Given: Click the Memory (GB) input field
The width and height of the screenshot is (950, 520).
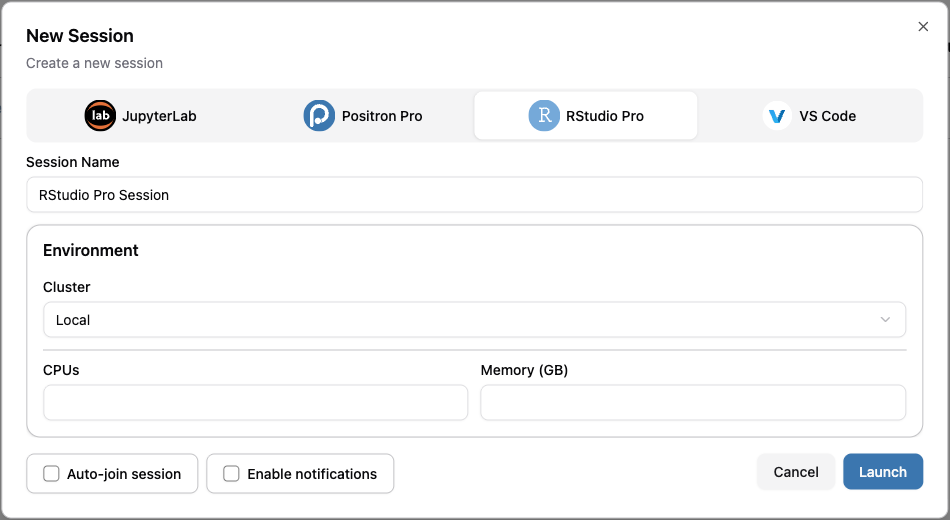Looking at the screenshot, I should pos(693,402).
